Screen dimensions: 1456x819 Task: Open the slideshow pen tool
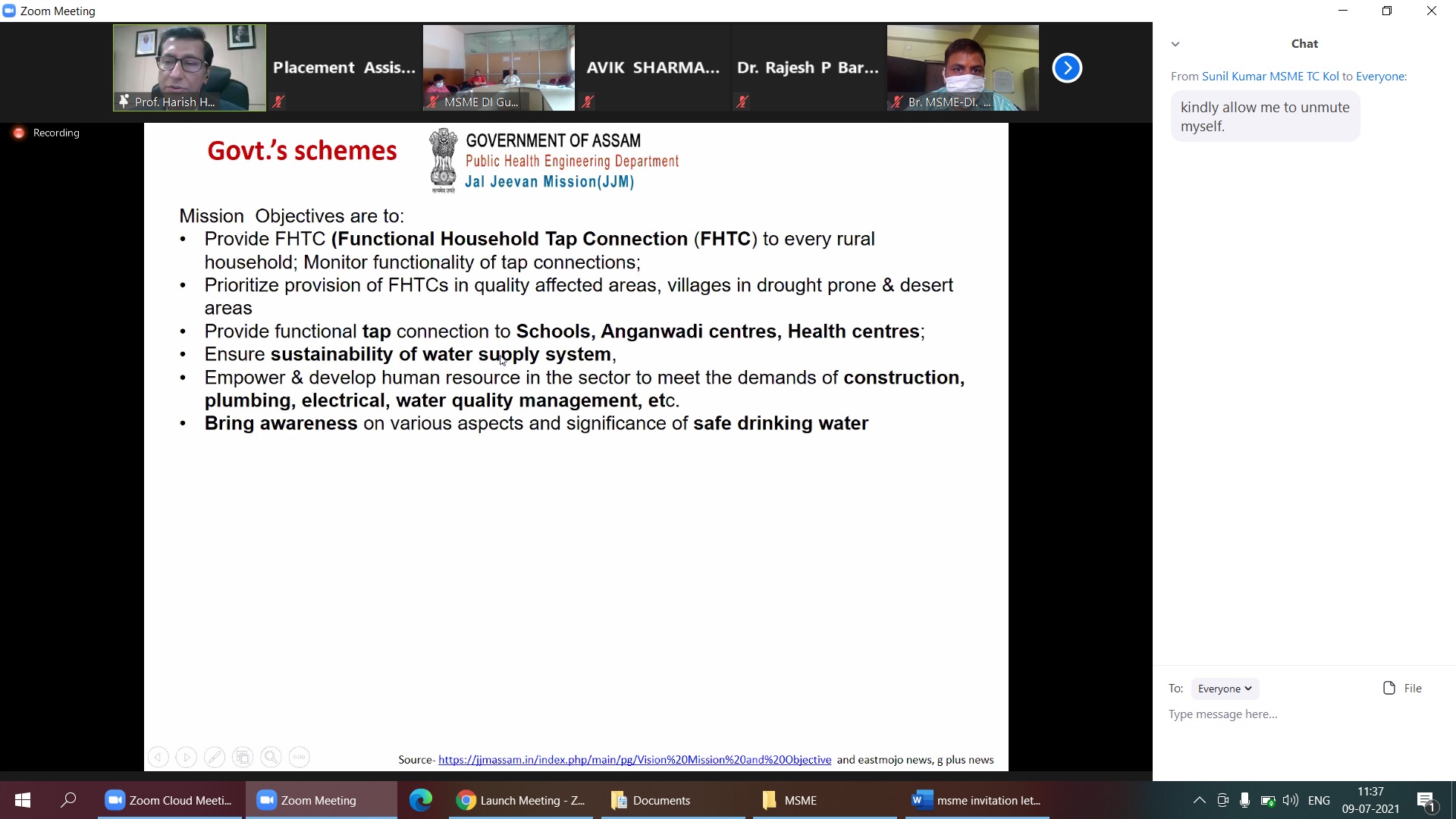[215, 757]
